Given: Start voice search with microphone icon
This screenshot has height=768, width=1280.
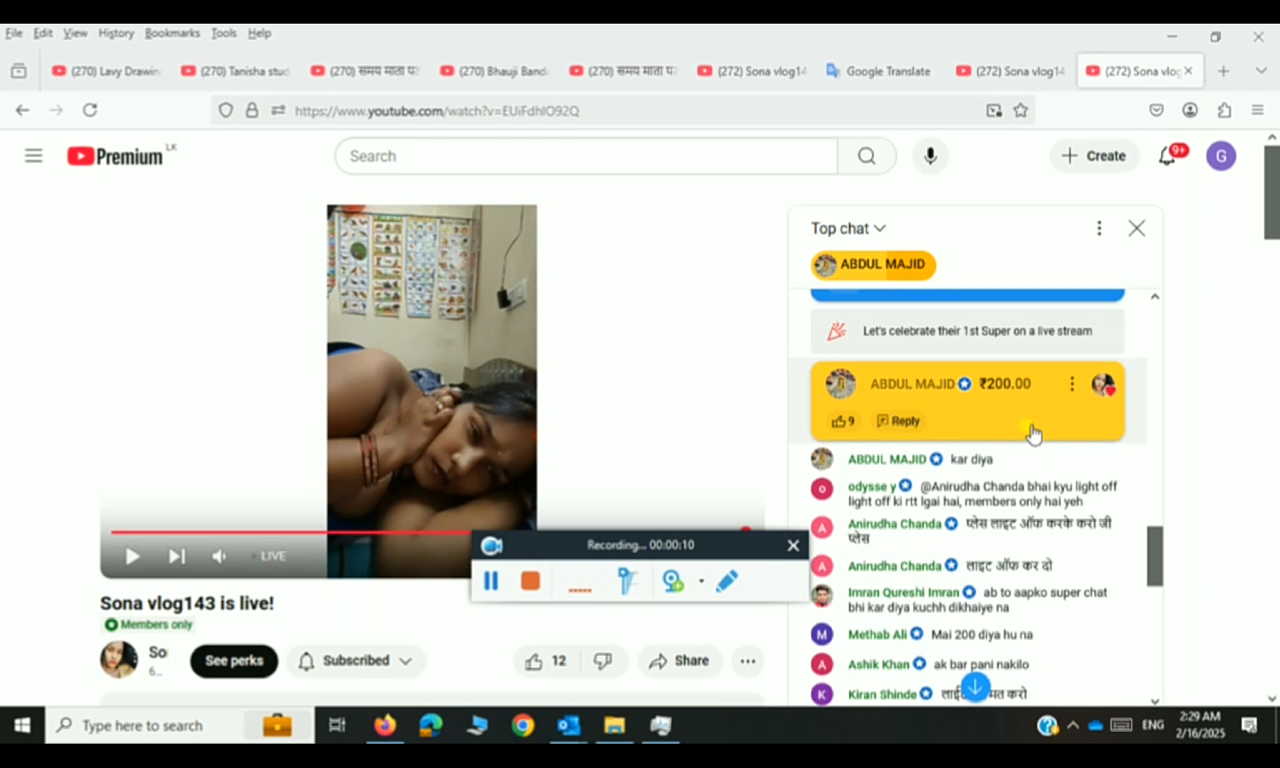Looking at the screenshot, I should [930, 156].
